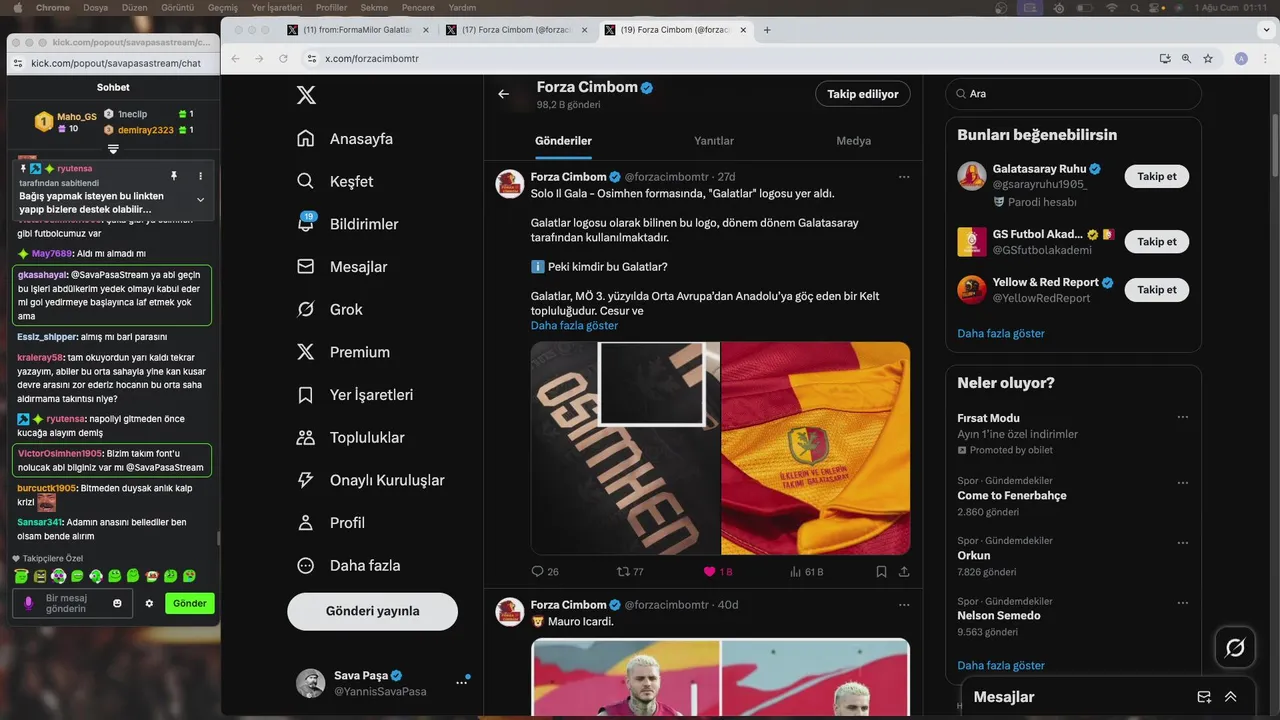Share the Osimhen forma post

pyautogui.click(x=904, y=572)
